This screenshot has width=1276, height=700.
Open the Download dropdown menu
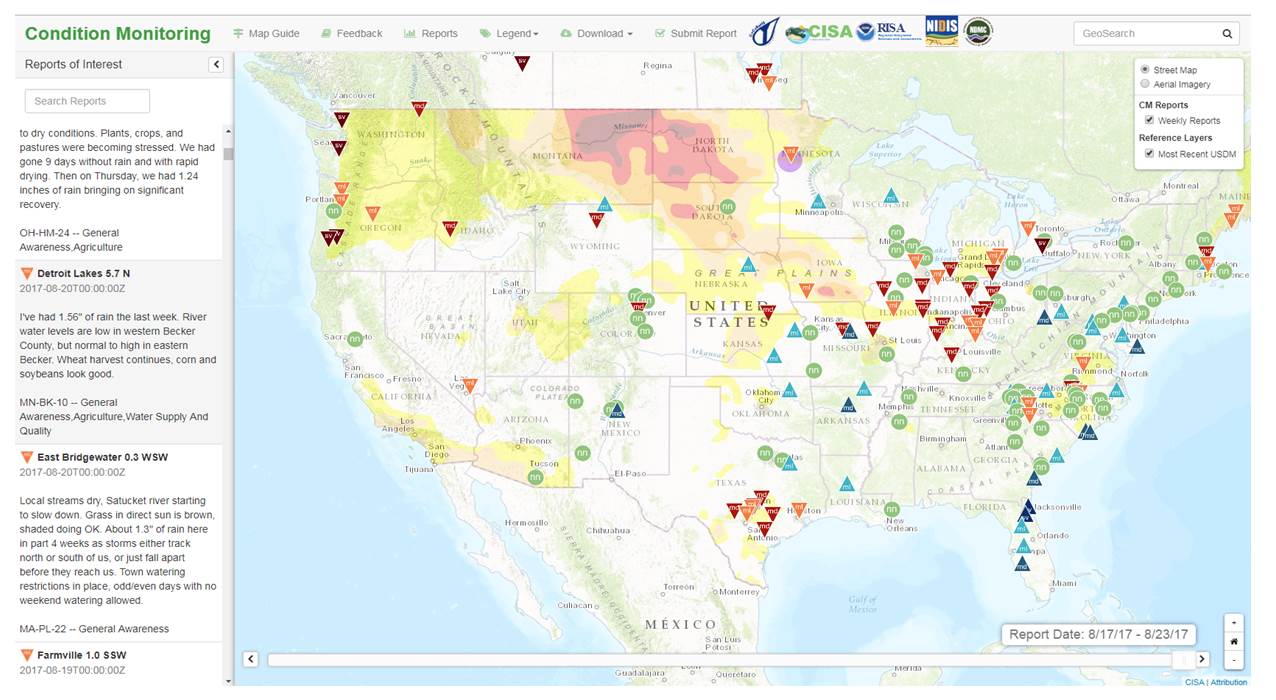(x=597, y=34)
